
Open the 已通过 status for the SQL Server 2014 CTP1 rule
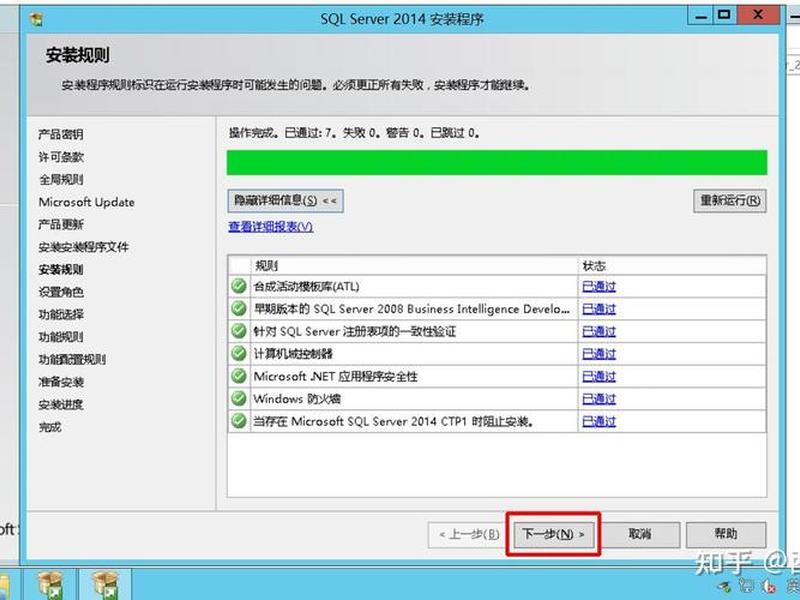coord(599,421)
